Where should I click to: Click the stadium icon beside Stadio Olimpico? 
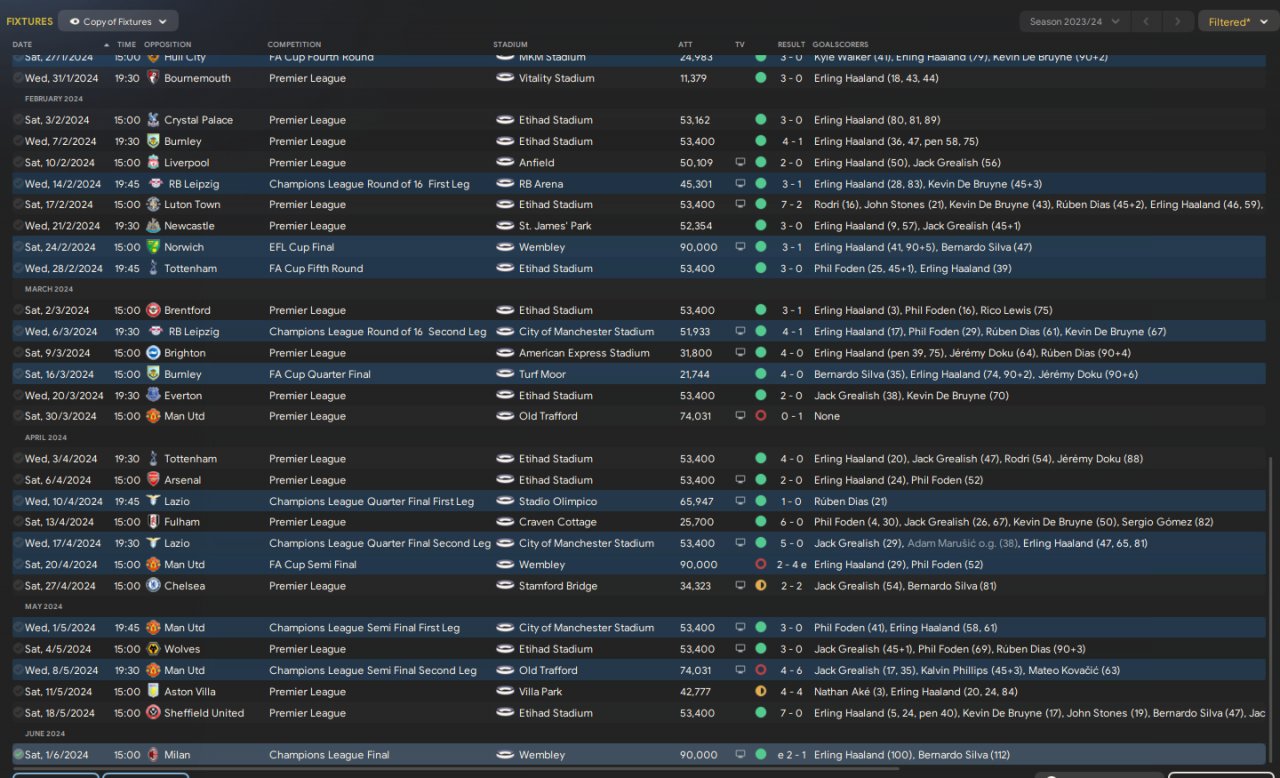pos(505,501)
